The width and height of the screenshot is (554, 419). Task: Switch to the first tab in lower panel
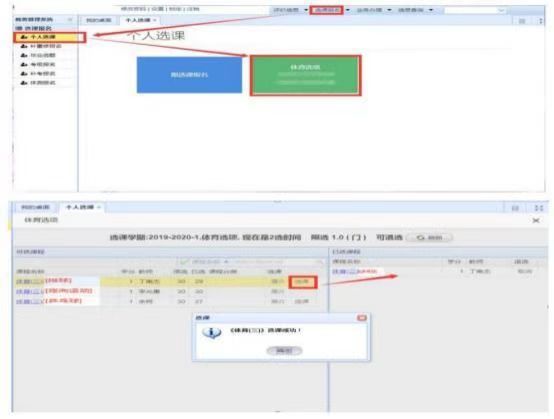tap(35, 207)
